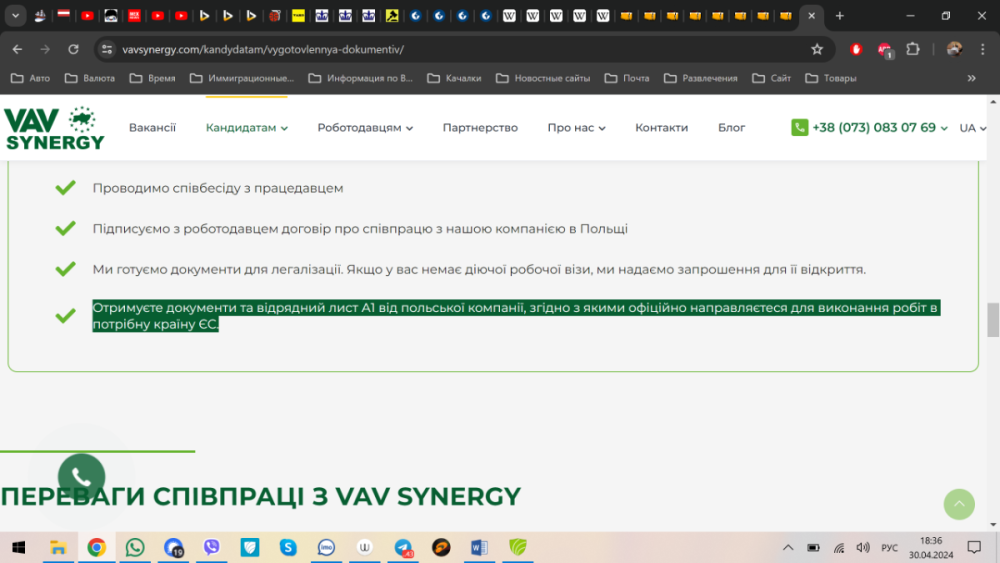
Task: Open the browser Extensions puzzle icon
Action: (912, 49)
